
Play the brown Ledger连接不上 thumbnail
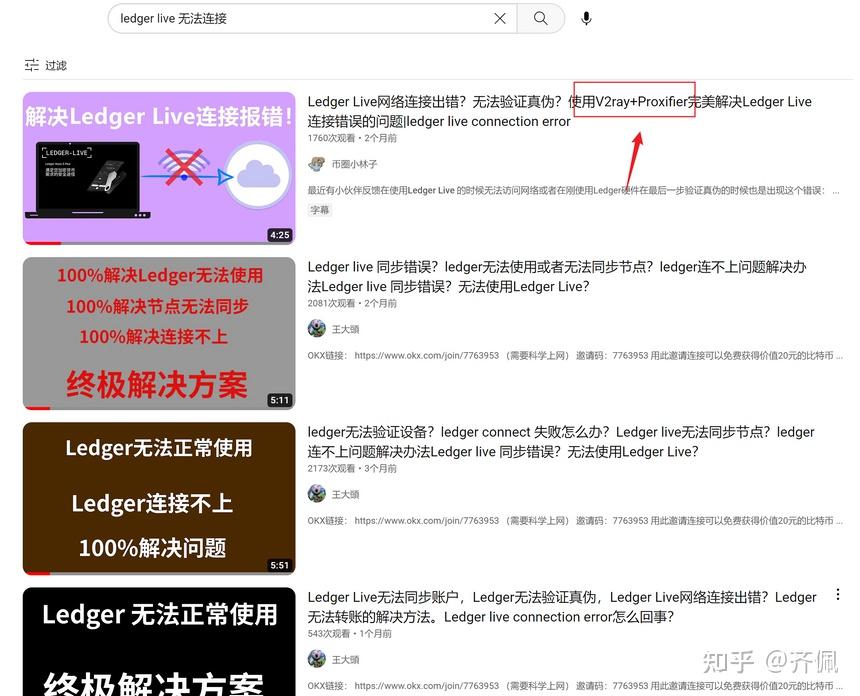click(x=158, y=498)
